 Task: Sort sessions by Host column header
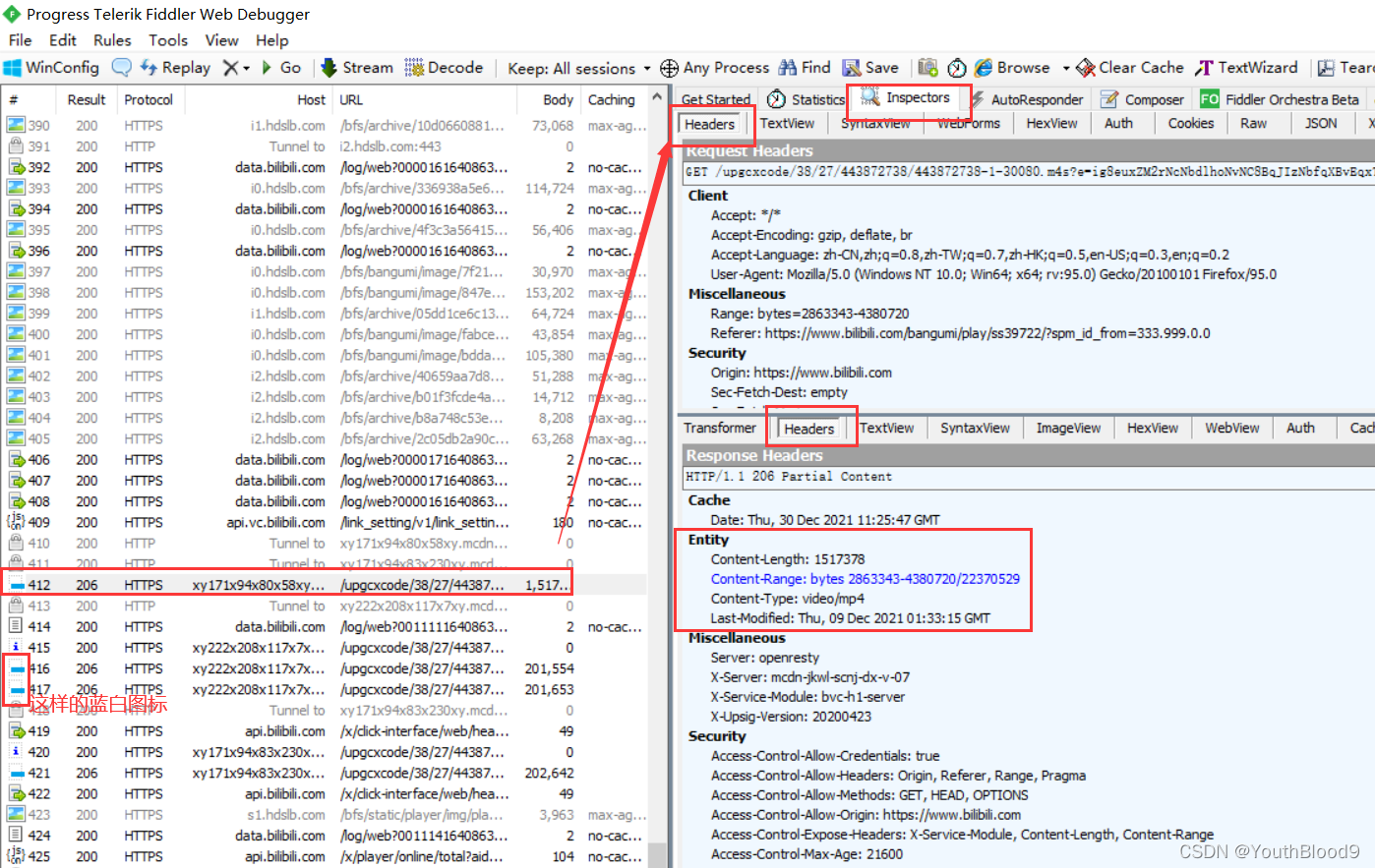258,100
